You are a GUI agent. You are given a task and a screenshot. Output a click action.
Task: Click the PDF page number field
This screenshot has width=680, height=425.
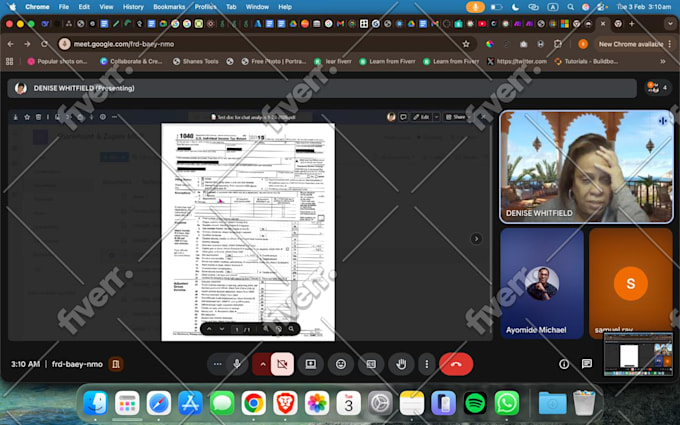pos(237,330)
